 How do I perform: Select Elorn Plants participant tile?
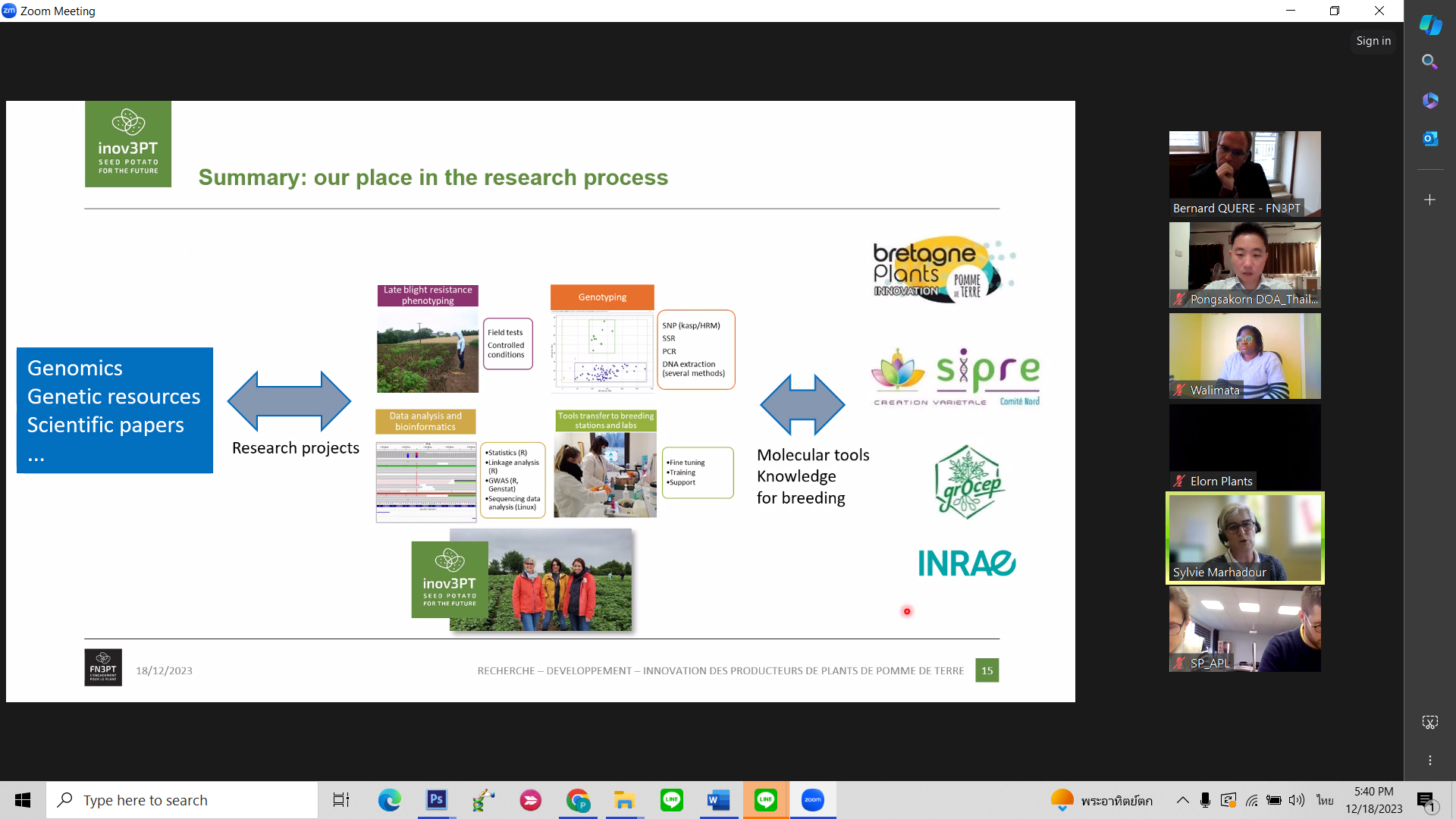(x=1244, y=447)
